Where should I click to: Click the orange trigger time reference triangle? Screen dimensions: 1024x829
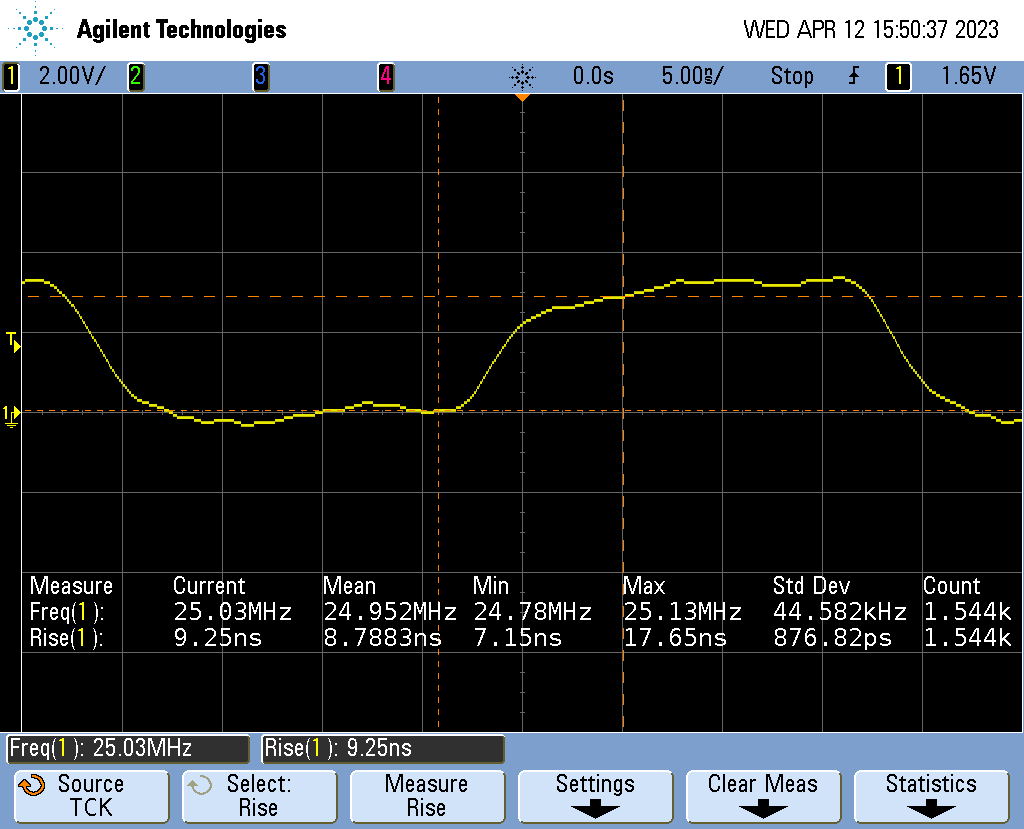click(521, 98)
